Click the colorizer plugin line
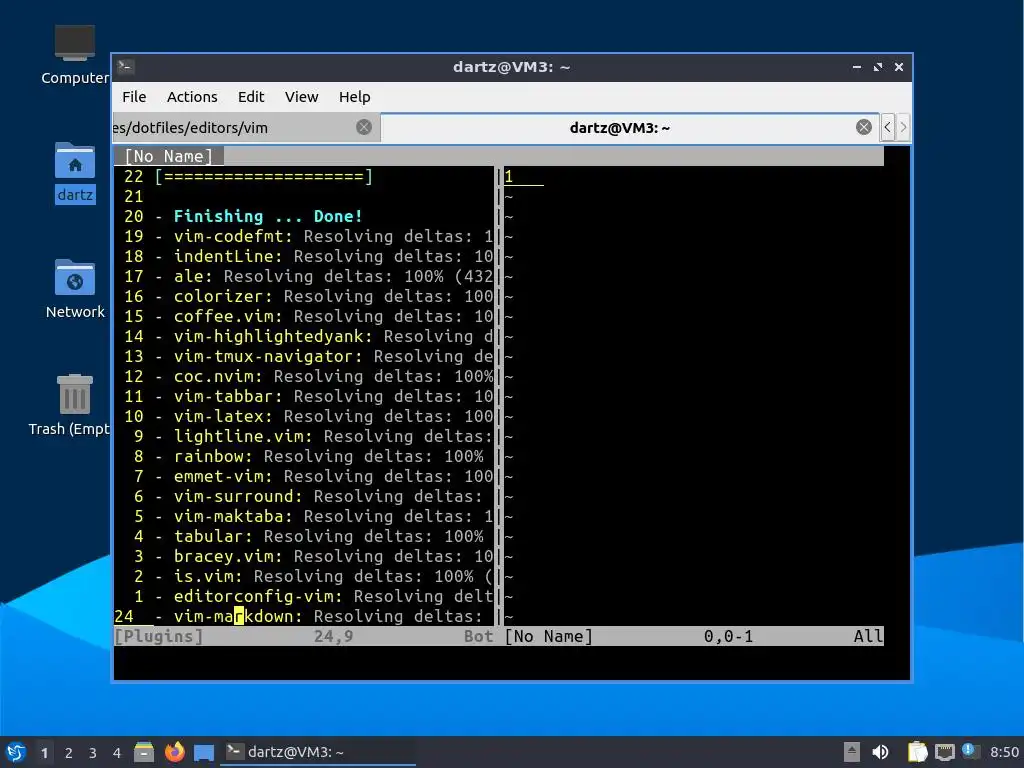Image resolution: width=1024 pixels, height=768 pixels. tap(304, 296)
